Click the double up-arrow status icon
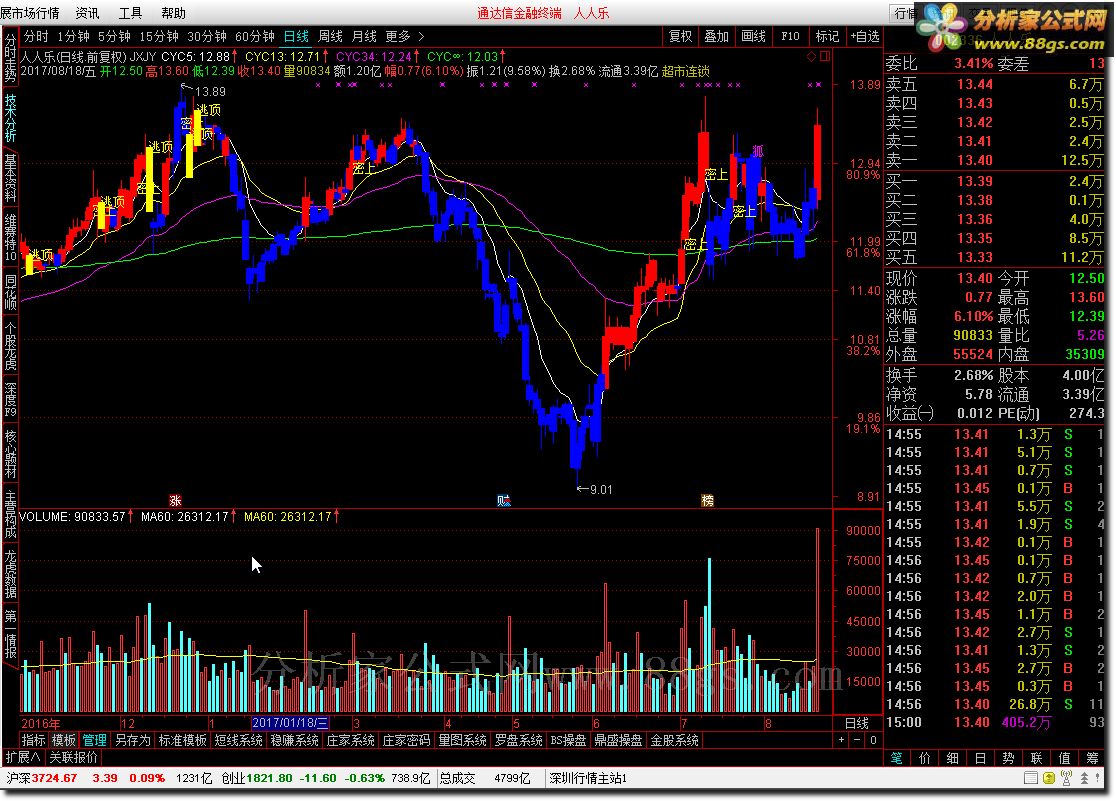 tap(1084, 778)
